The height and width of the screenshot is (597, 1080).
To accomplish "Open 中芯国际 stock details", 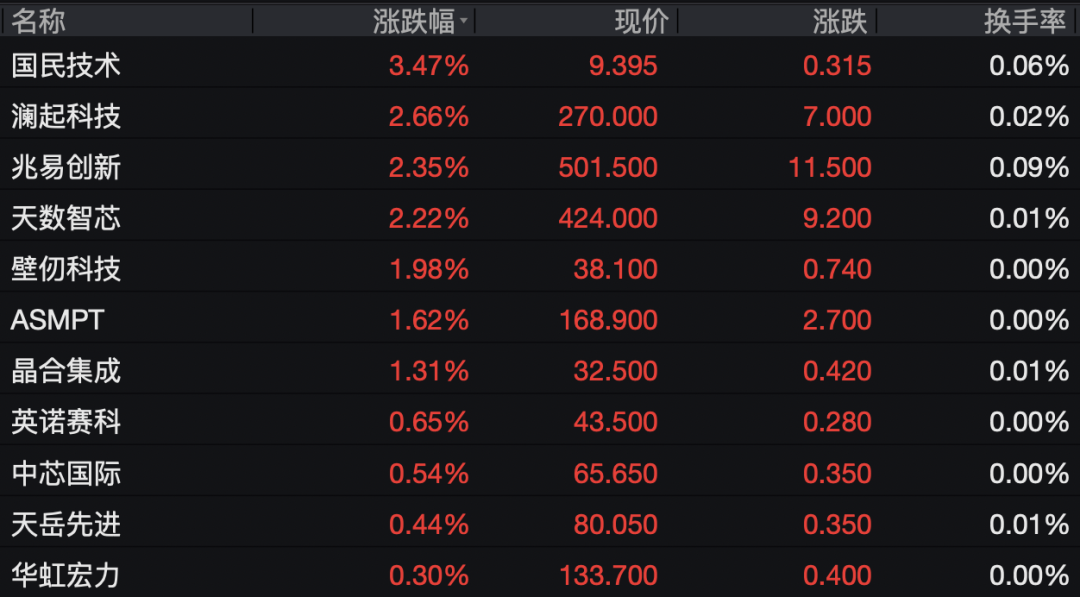I will click(x=540, y=474).
